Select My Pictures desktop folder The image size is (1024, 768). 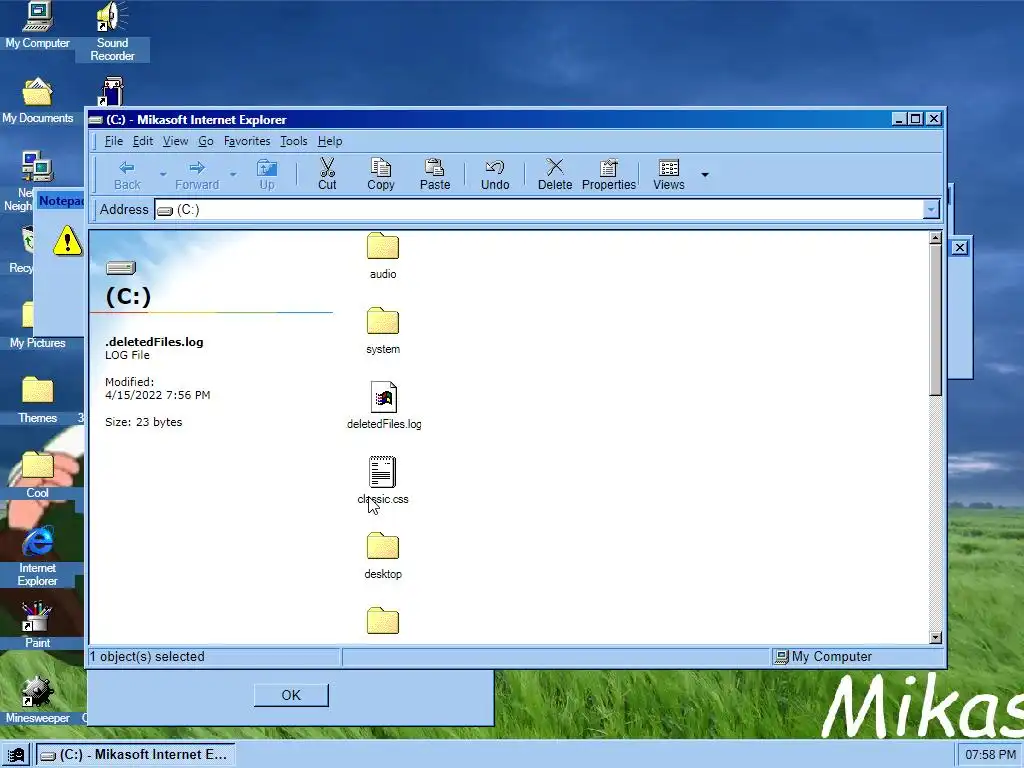pyautogui.click(x=37, y=327)
